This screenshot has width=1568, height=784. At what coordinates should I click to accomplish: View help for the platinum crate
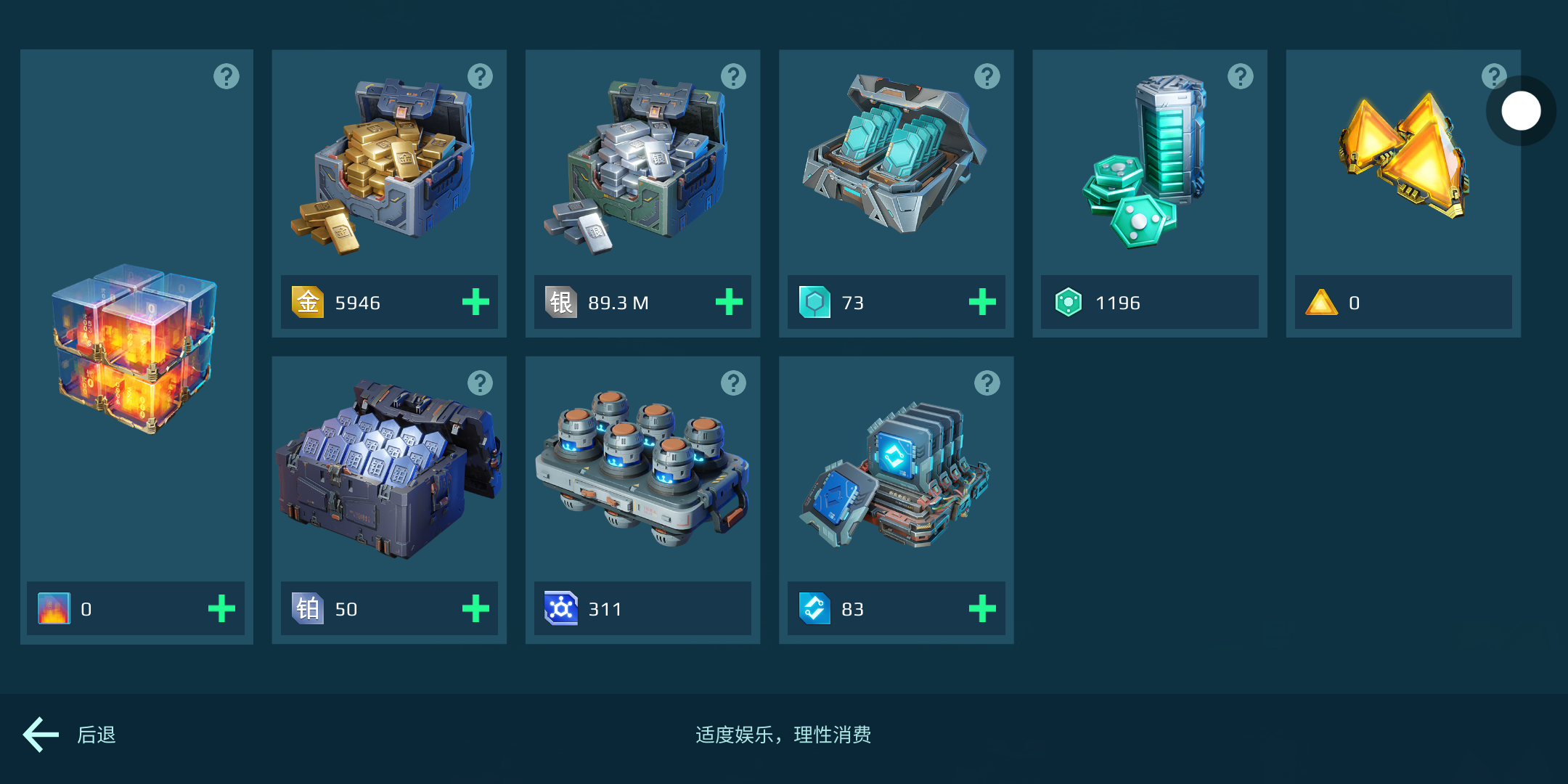pyautogui.click(x=480, y=383)
